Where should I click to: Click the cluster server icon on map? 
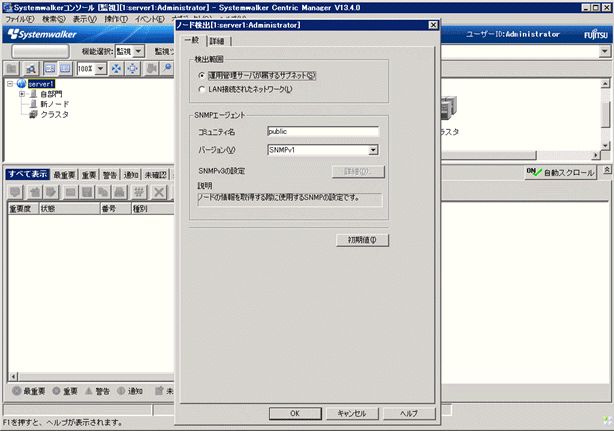(x=449, y=108)
